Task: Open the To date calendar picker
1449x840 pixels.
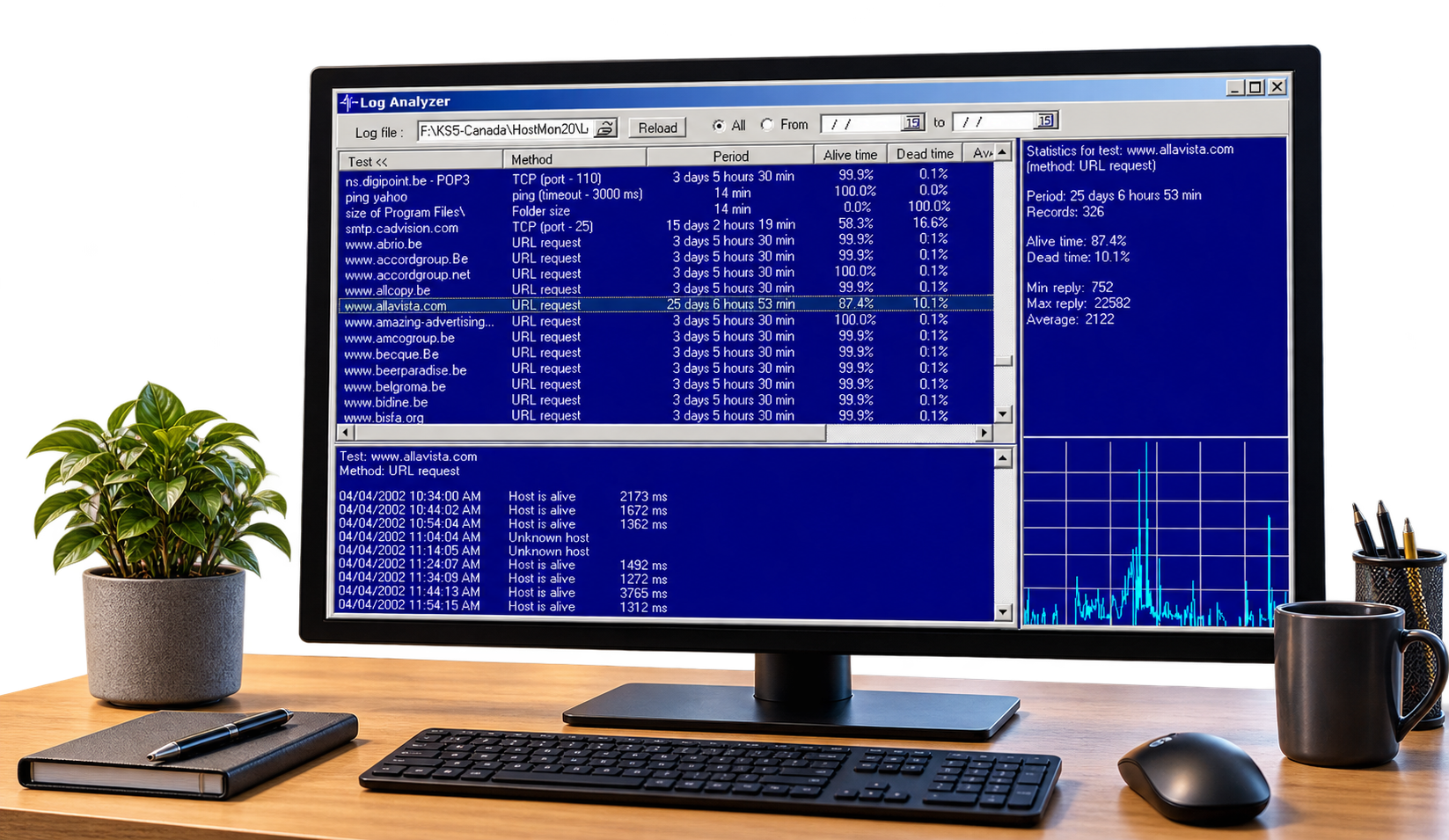Action: pos(1045,121)
